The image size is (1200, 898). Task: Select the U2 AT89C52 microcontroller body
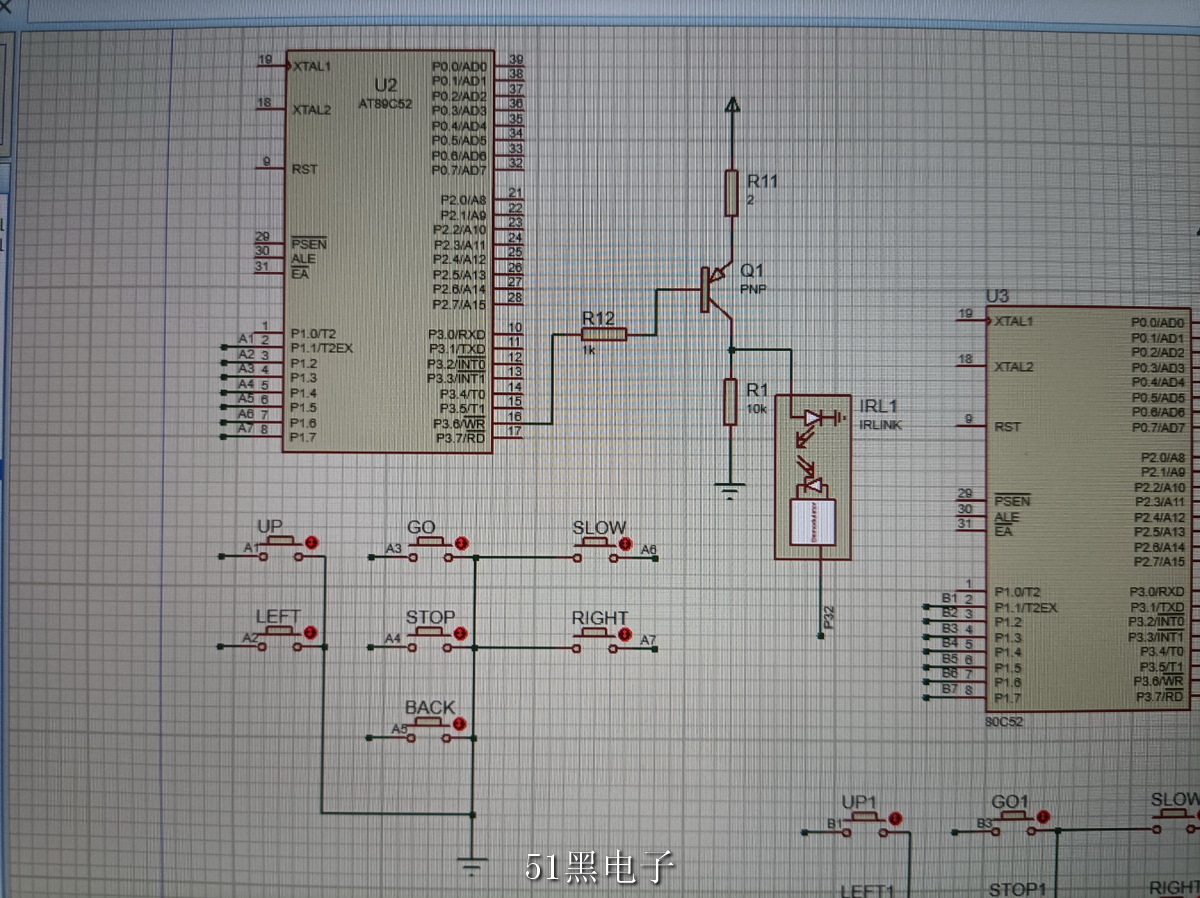coord(387,250)
